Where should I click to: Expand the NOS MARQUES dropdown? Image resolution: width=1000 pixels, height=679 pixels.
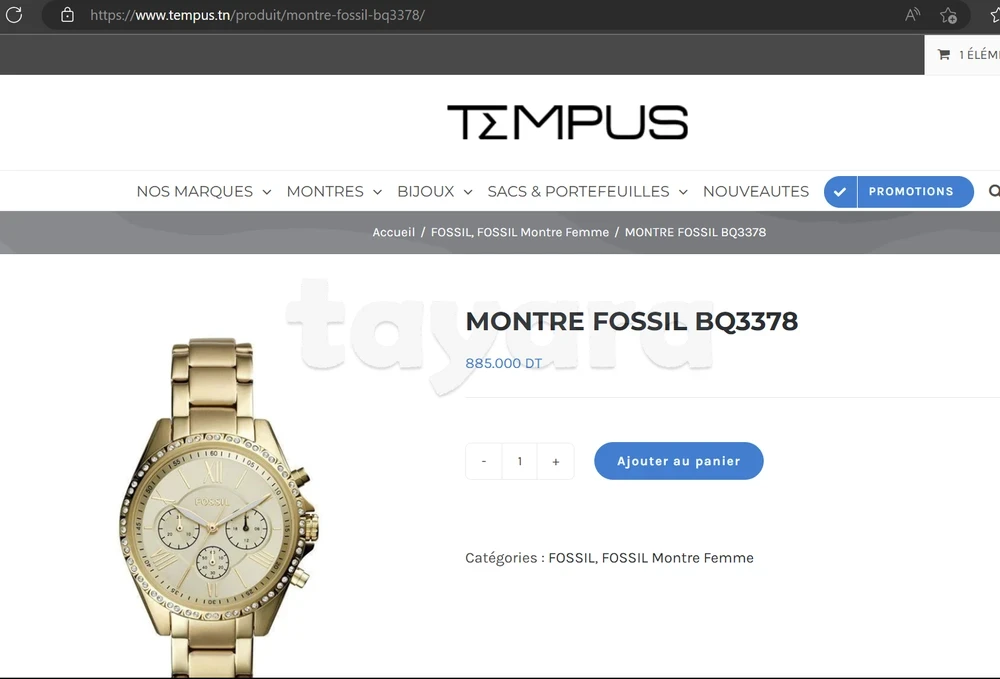[x=203, y=191]
